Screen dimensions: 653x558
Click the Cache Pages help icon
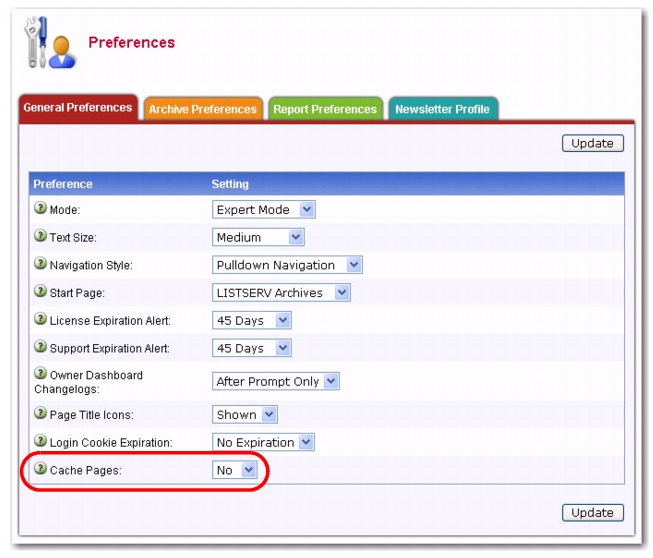click(40, 470)
